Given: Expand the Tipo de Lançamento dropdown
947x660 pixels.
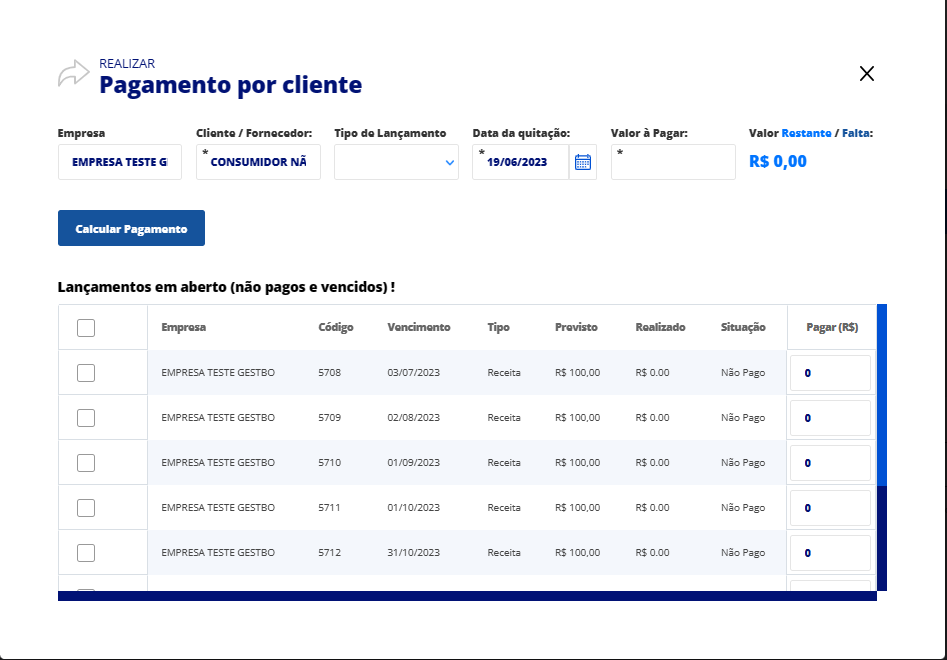Looking at the screenshot, I should coord(396,162).
